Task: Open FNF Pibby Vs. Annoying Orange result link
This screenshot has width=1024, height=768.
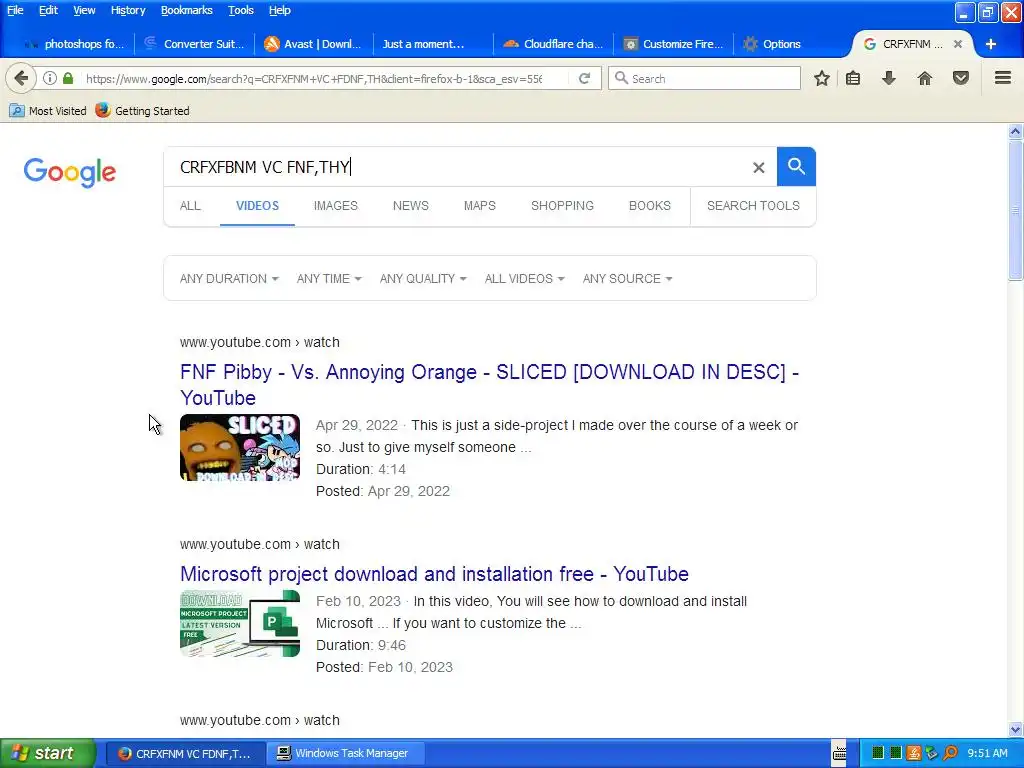Action: 489,385
